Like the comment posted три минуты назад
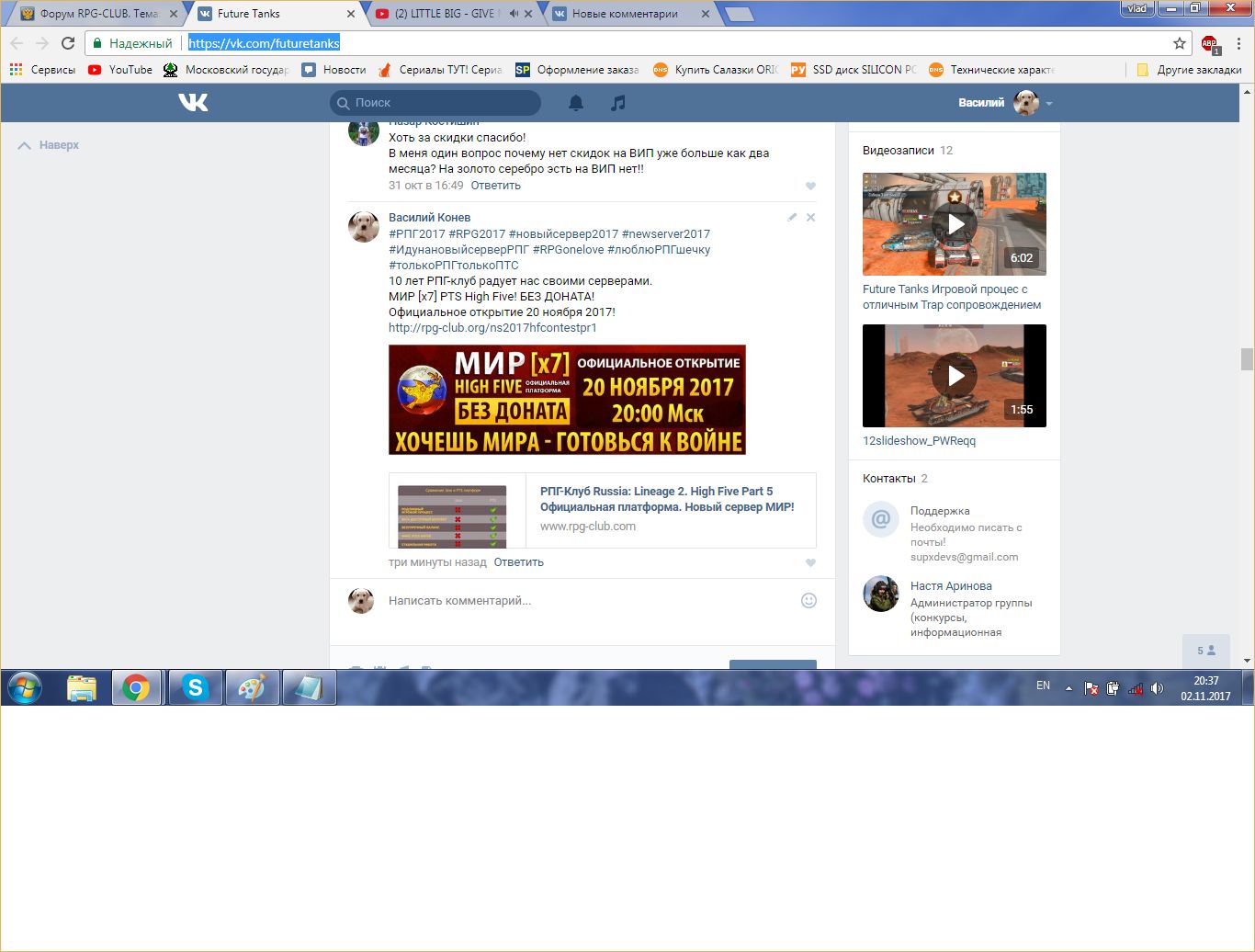This screenshot has width=1255, height=952. pyautogui.click(x=810, y=563)
